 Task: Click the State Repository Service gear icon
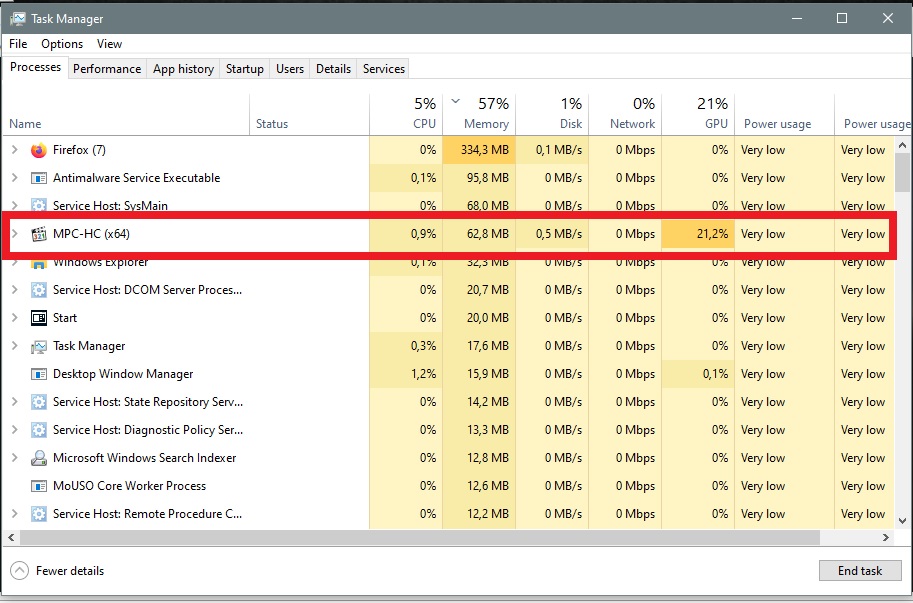click(x=38, y=402)
